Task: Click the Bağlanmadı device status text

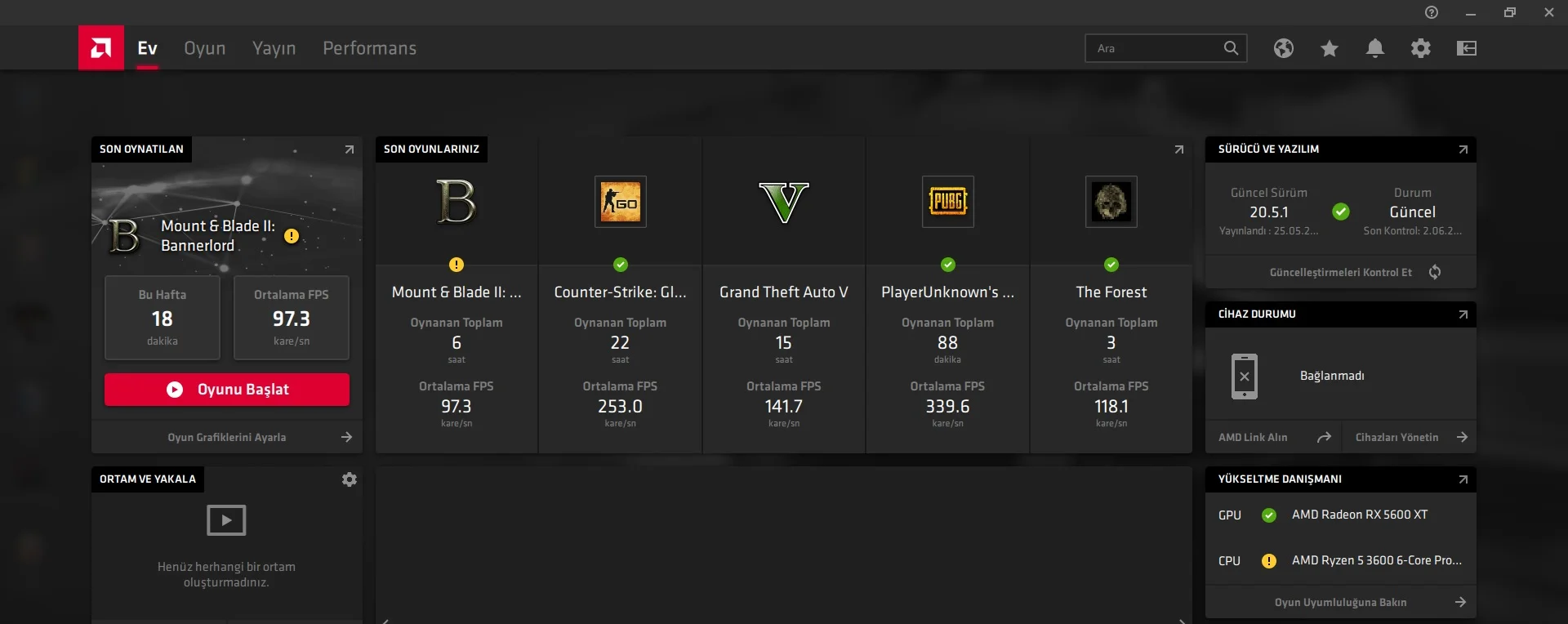Action: point(1332,376)
